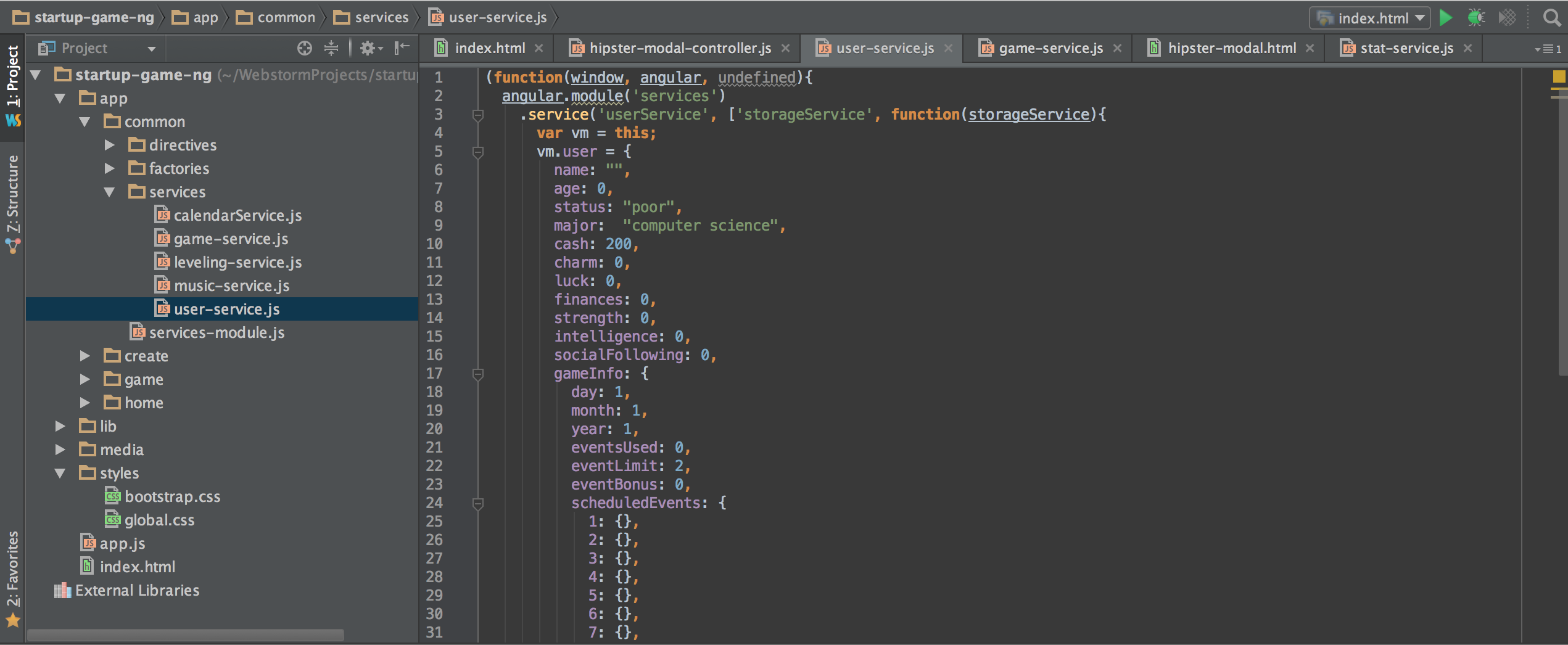Expand the lib folder
The height and width of the screenshot is (645, 1568).
tap(60, 427)
